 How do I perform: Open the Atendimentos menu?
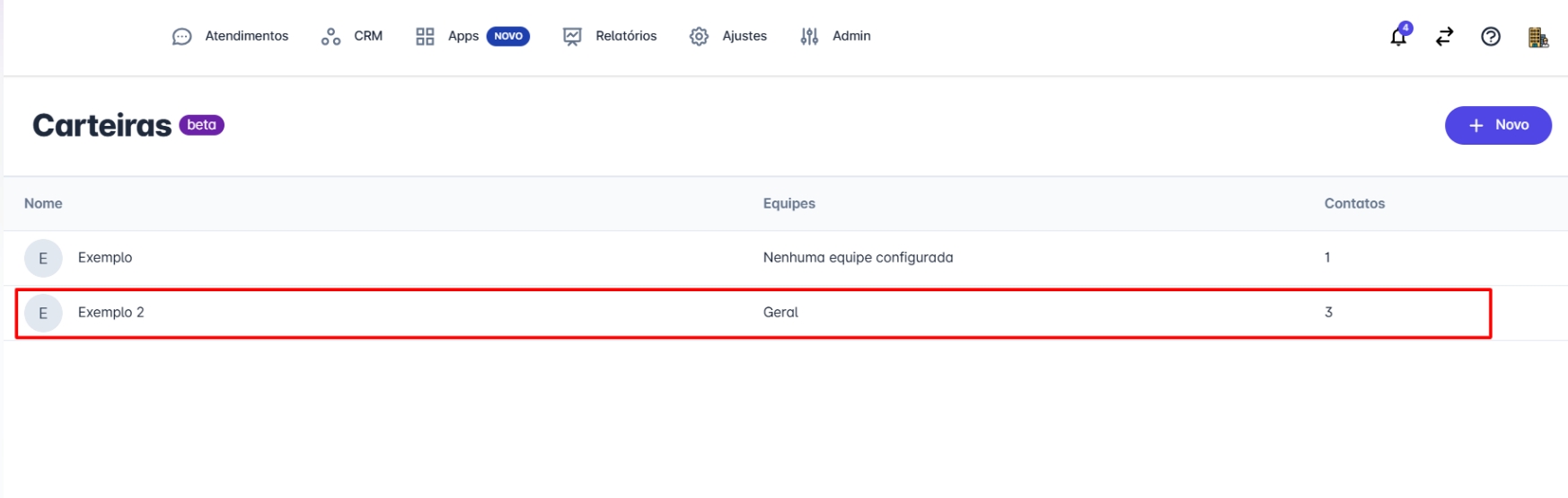tap(246, 36)
